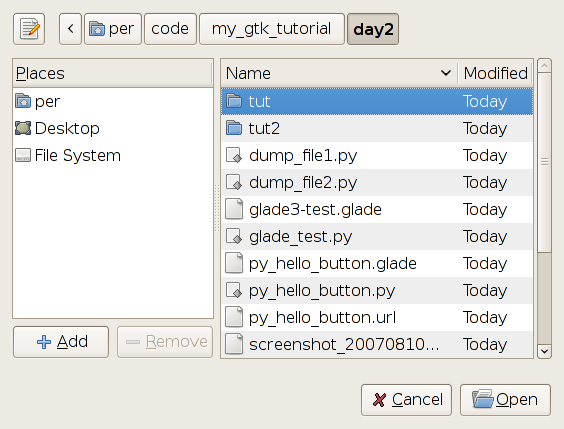Select the tut2 folder icon
Screen dimensions: 564x429
[x=234, y=128]
